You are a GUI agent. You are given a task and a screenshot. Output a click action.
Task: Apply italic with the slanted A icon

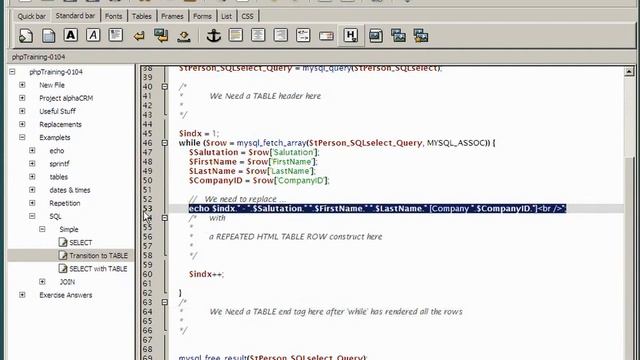tap(93, 35)
